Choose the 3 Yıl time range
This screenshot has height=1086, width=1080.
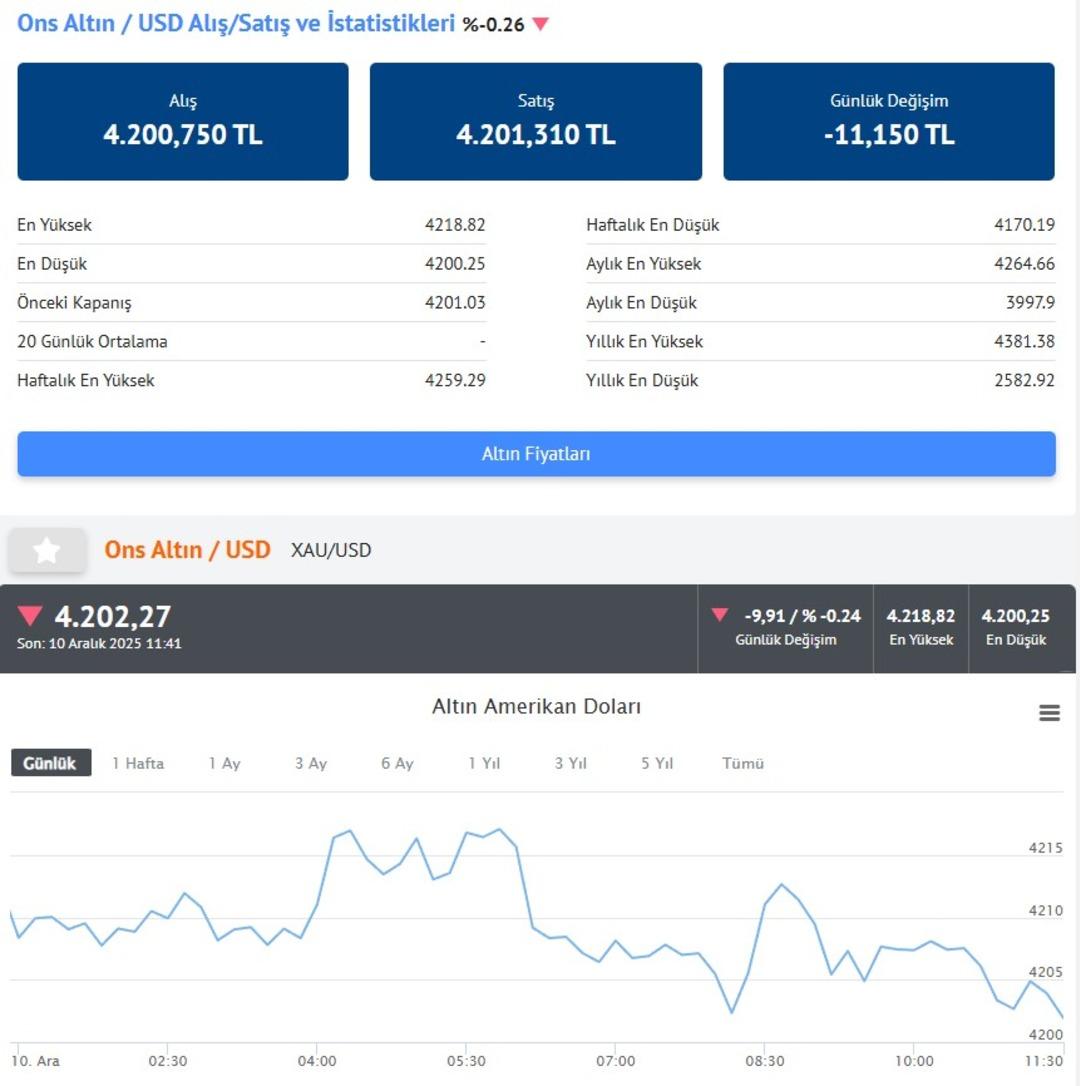click(571, 763)
